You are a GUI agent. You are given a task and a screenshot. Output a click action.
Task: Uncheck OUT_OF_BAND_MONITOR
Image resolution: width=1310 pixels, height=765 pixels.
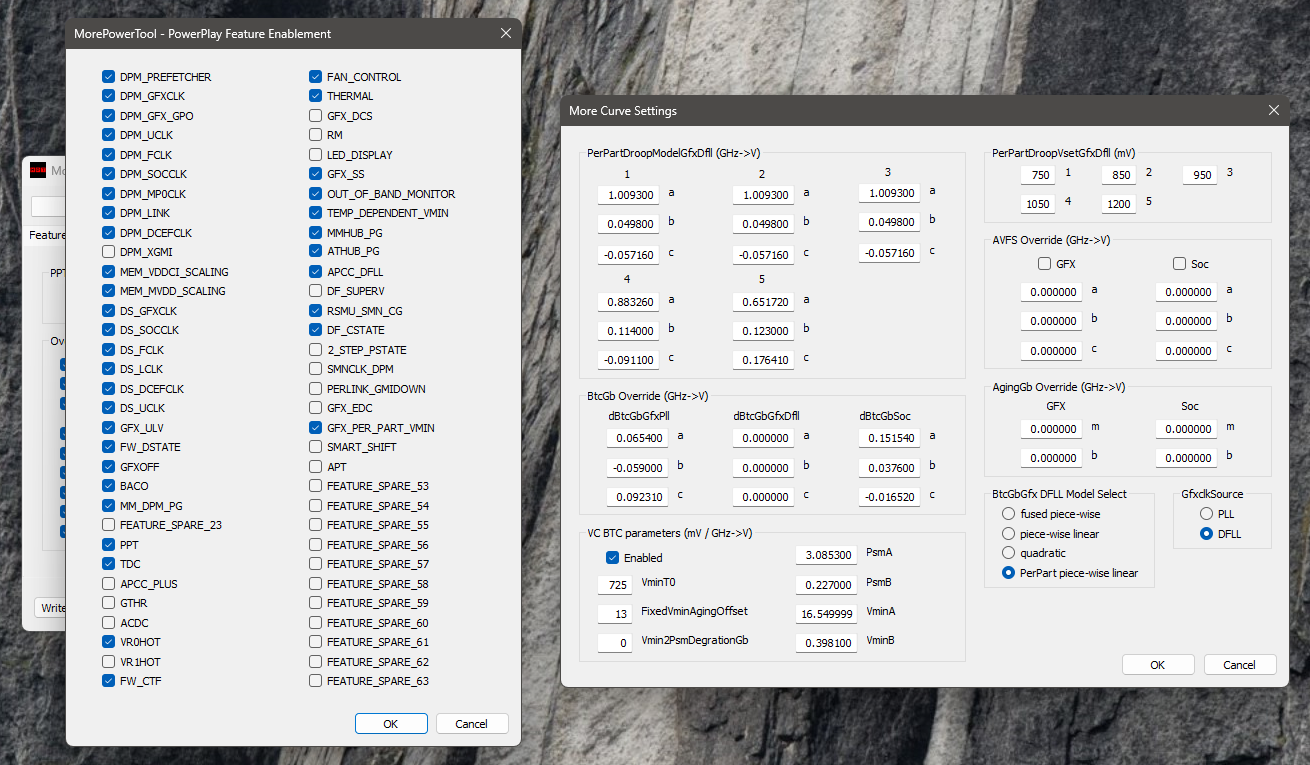[x=315, y=194]
